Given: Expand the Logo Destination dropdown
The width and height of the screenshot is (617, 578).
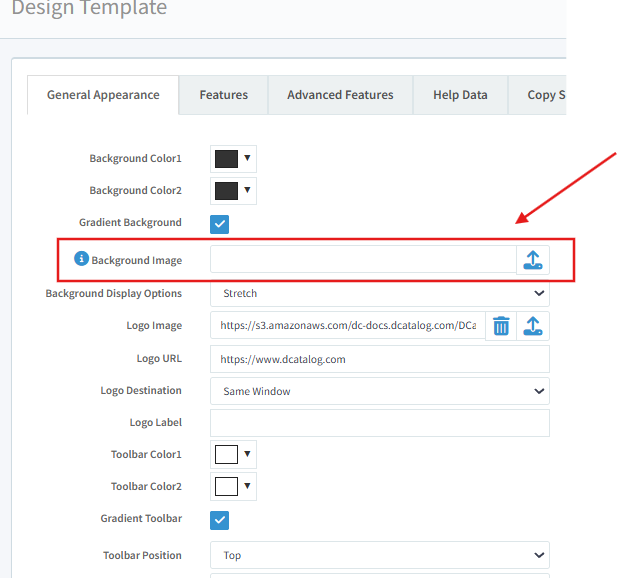Looking at the screenshot, I should (x=379, y=391).
